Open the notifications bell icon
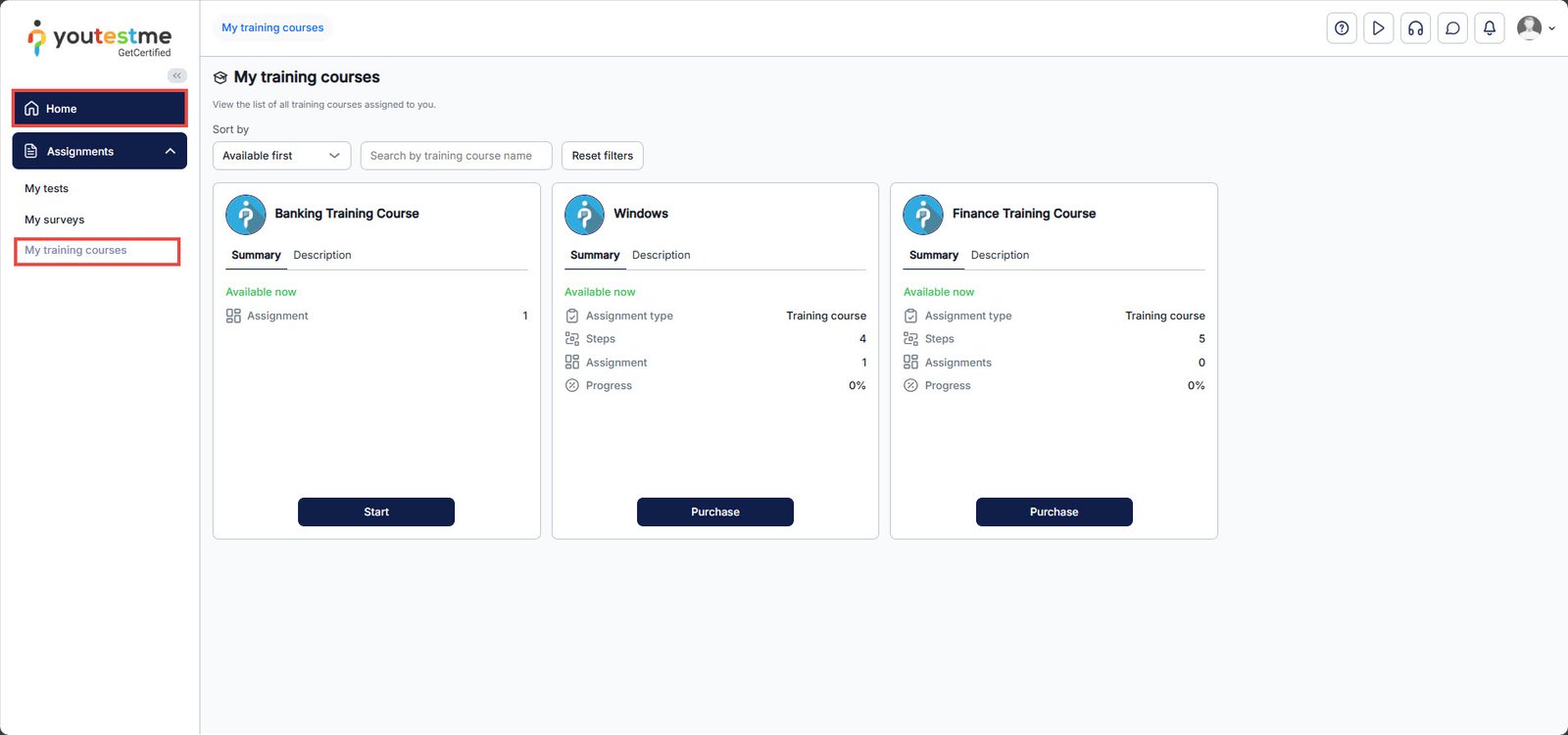 (1489, 28)
